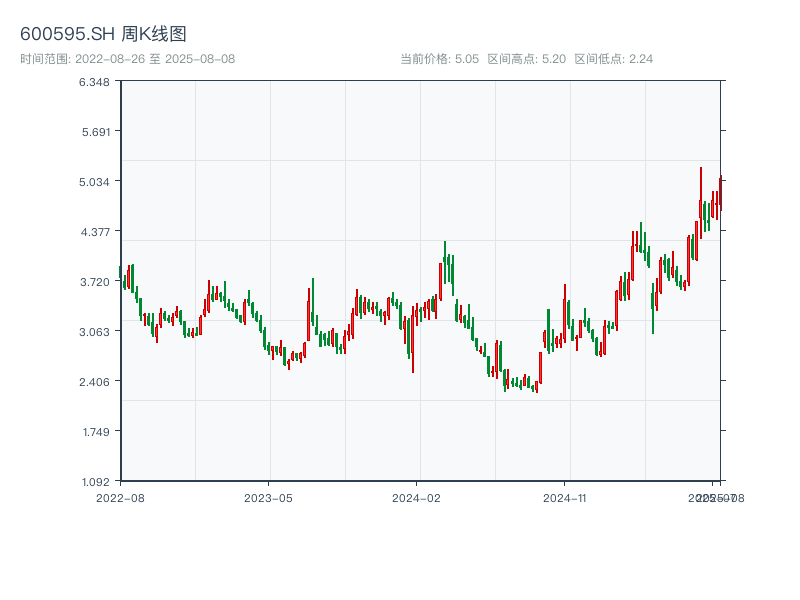Click the y-axis value 5.691

tap(96, 132)
